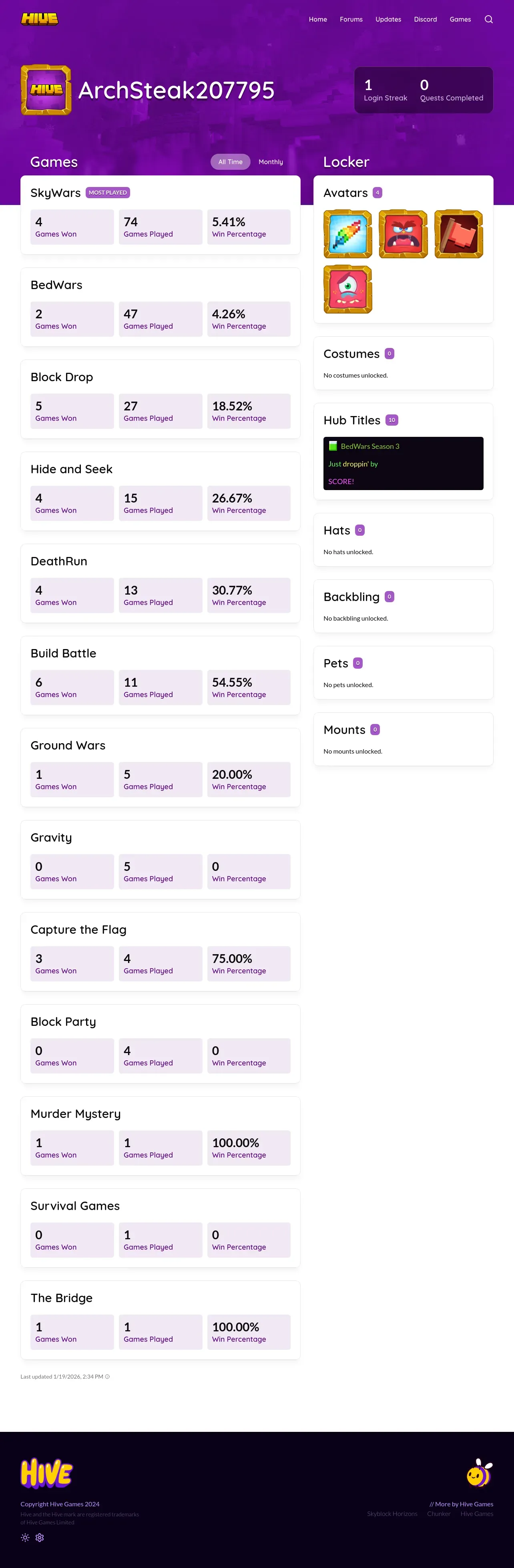The height and width of the screenshot is (1568, 514).
Task: Open the Games menu in the navigation
Action: 460,20
